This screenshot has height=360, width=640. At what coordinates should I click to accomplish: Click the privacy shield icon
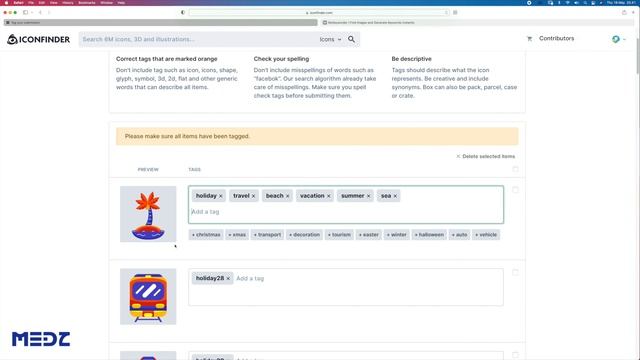point(183,12)
